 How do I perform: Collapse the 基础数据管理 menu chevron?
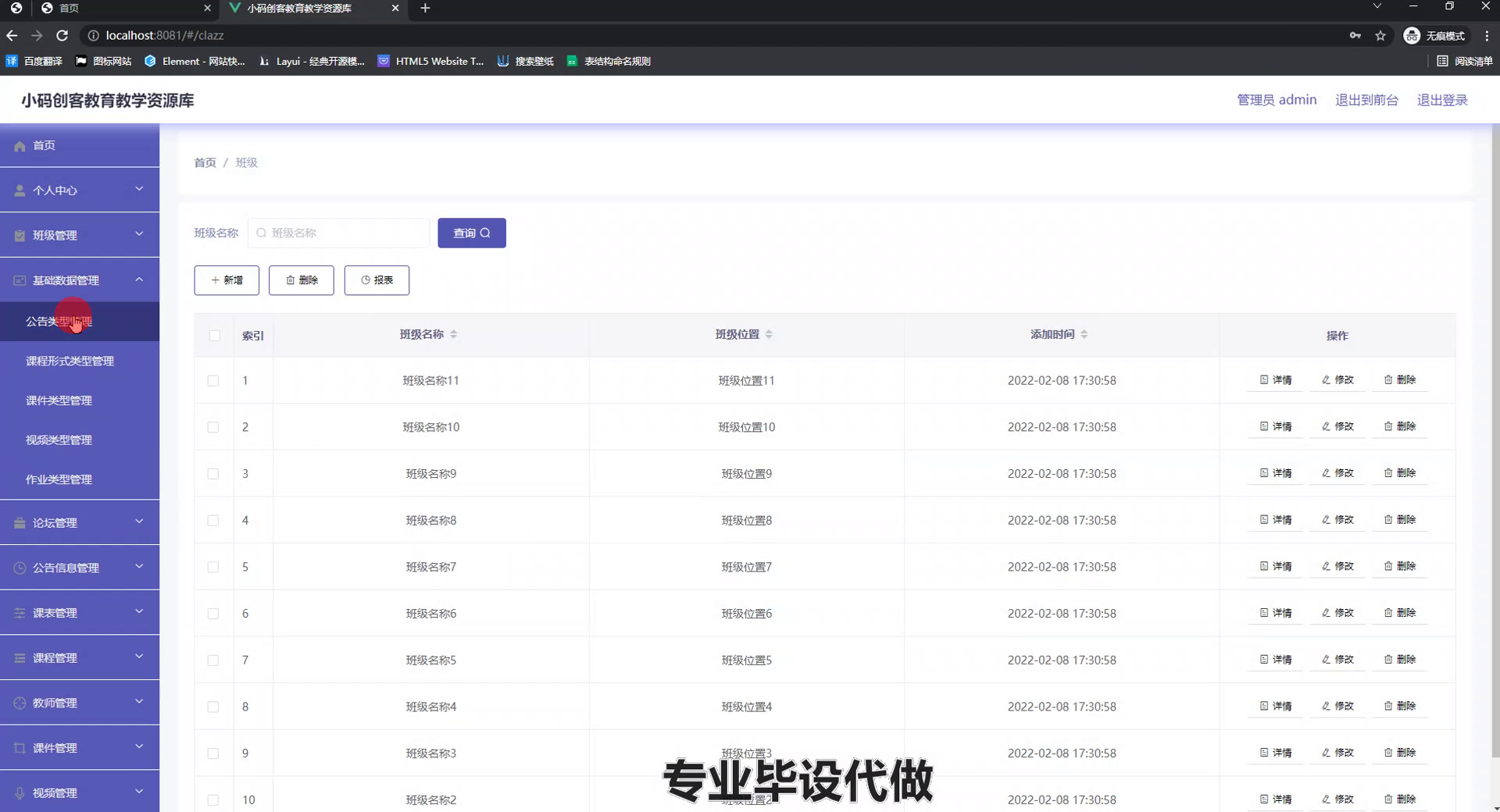coord(139,280)
